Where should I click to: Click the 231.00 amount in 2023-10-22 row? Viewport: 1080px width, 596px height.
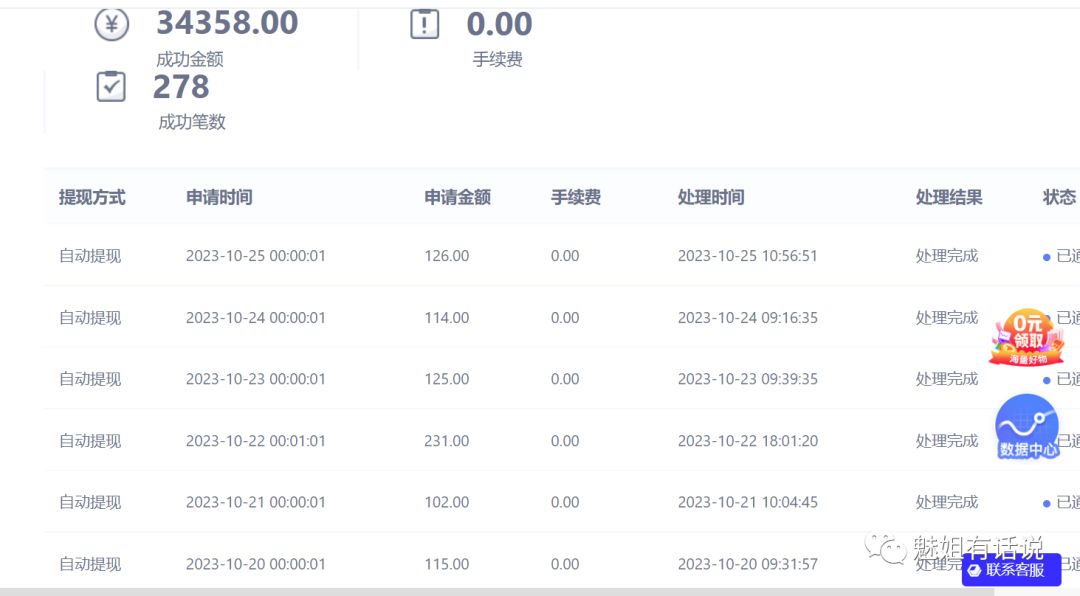click(446, 441)
